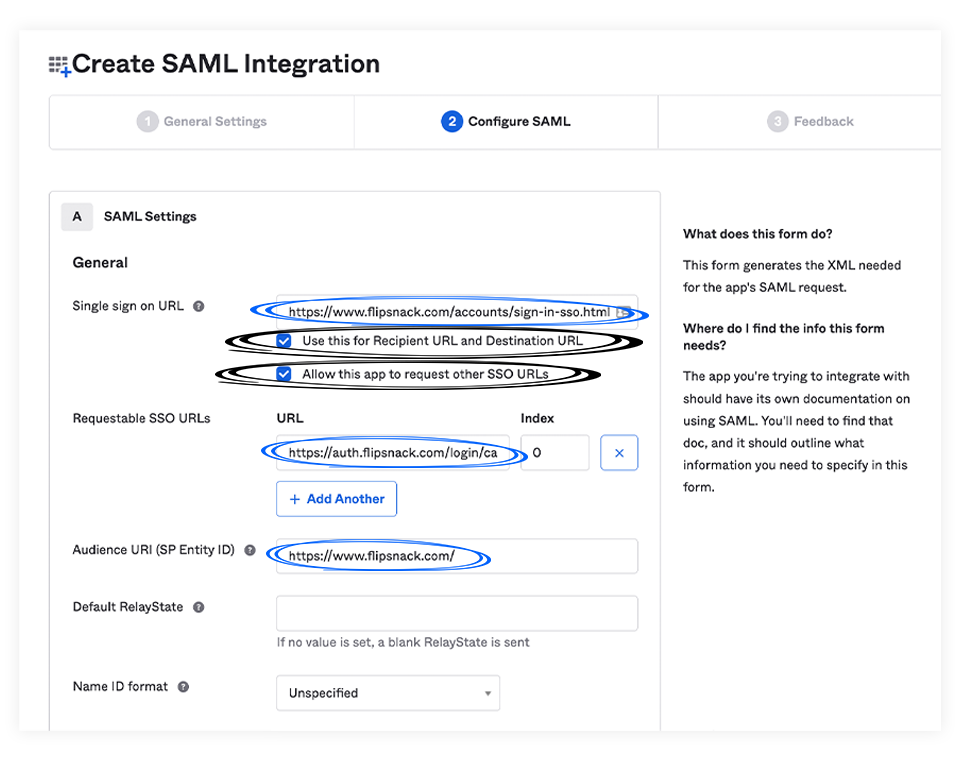Screen dimensions: 960x760
Task: Click 'Where do I find the info' heading
Action: point(784,337)
